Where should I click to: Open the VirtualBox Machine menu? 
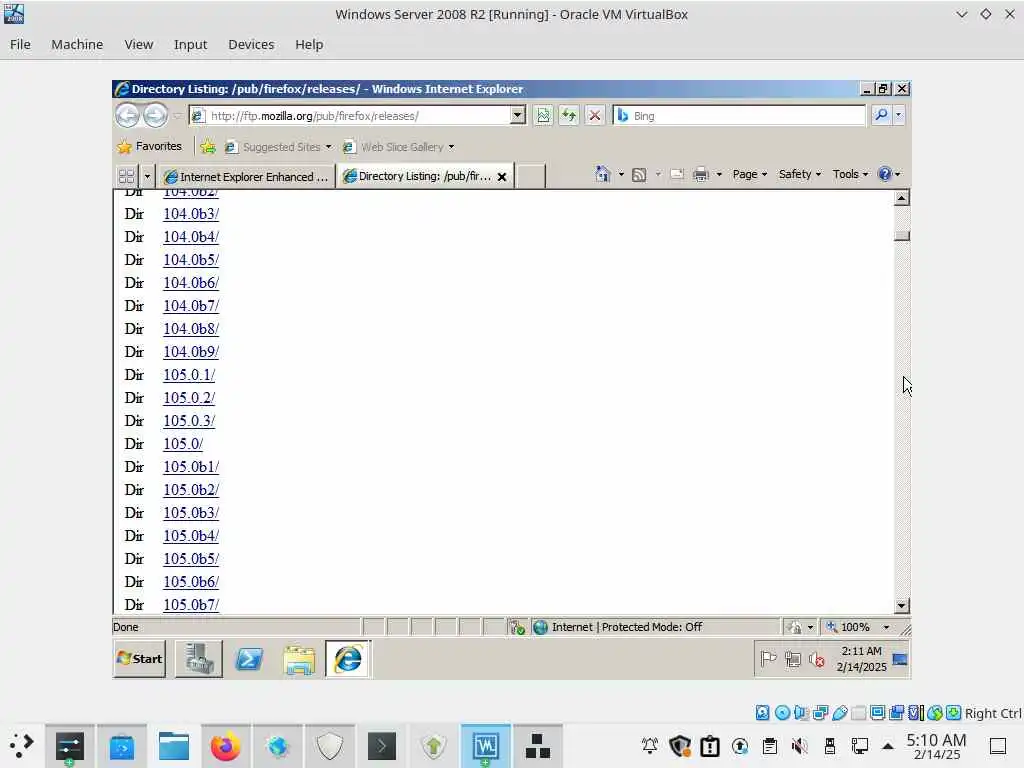77,44
